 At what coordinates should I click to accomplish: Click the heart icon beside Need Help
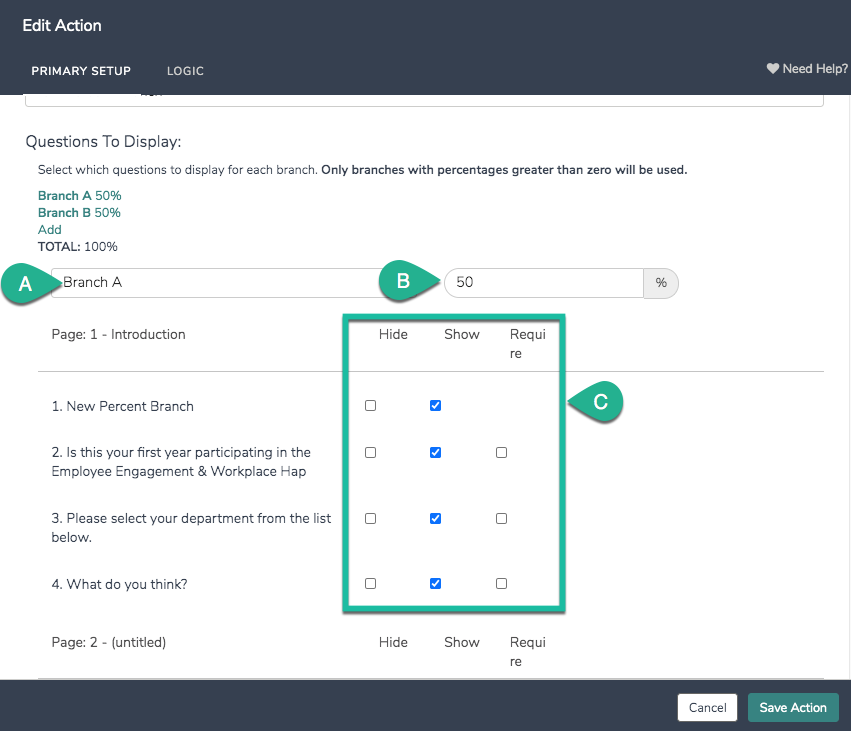772,68
